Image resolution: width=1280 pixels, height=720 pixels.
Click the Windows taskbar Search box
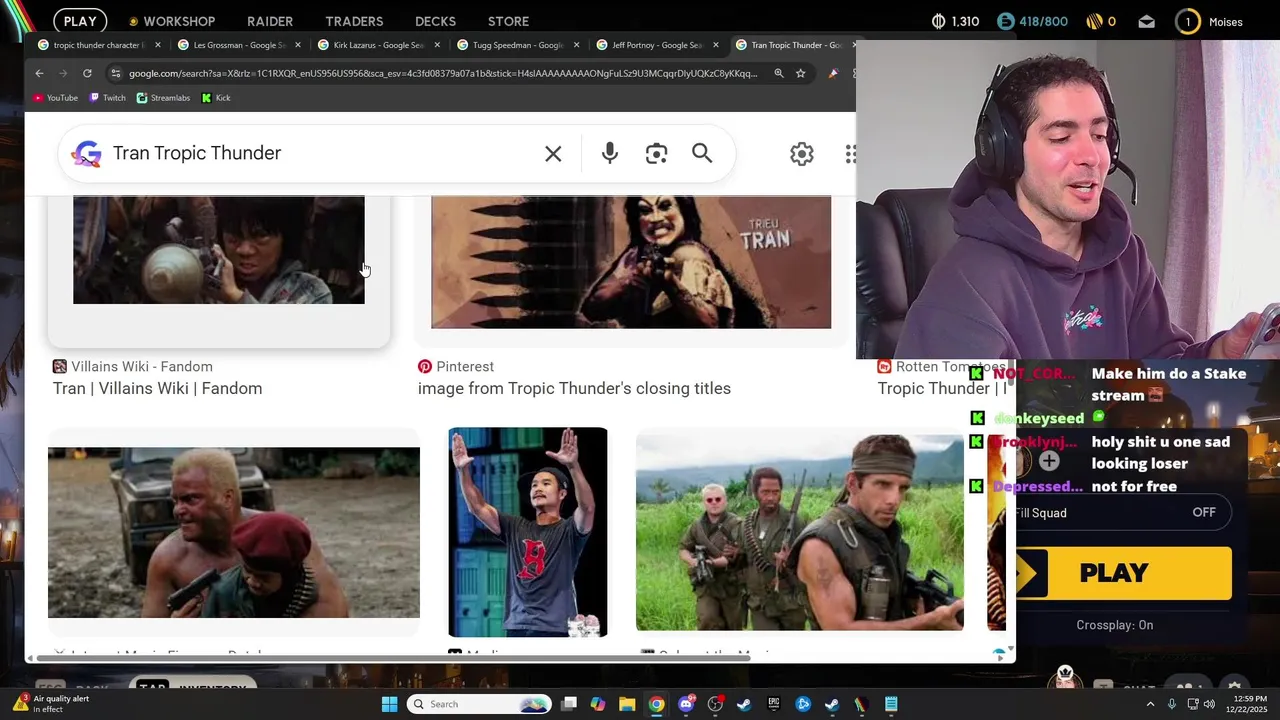point(479,704)
